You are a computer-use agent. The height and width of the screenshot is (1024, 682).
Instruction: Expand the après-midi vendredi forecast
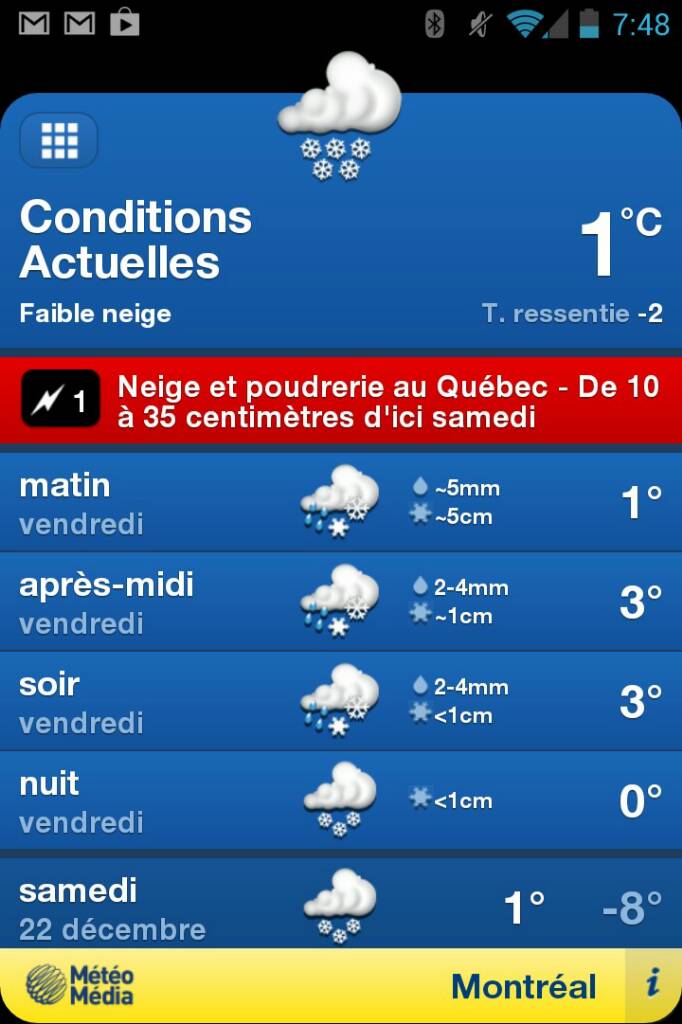(x=150, y=602)
